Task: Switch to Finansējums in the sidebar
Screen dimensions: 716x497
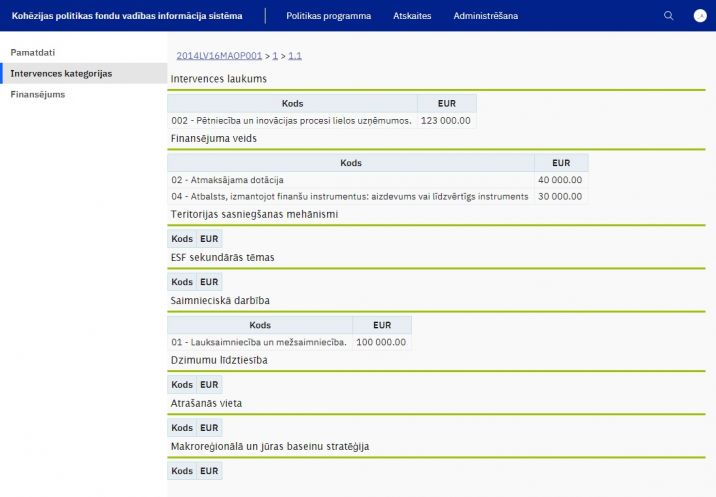Action: pos(37,95)
